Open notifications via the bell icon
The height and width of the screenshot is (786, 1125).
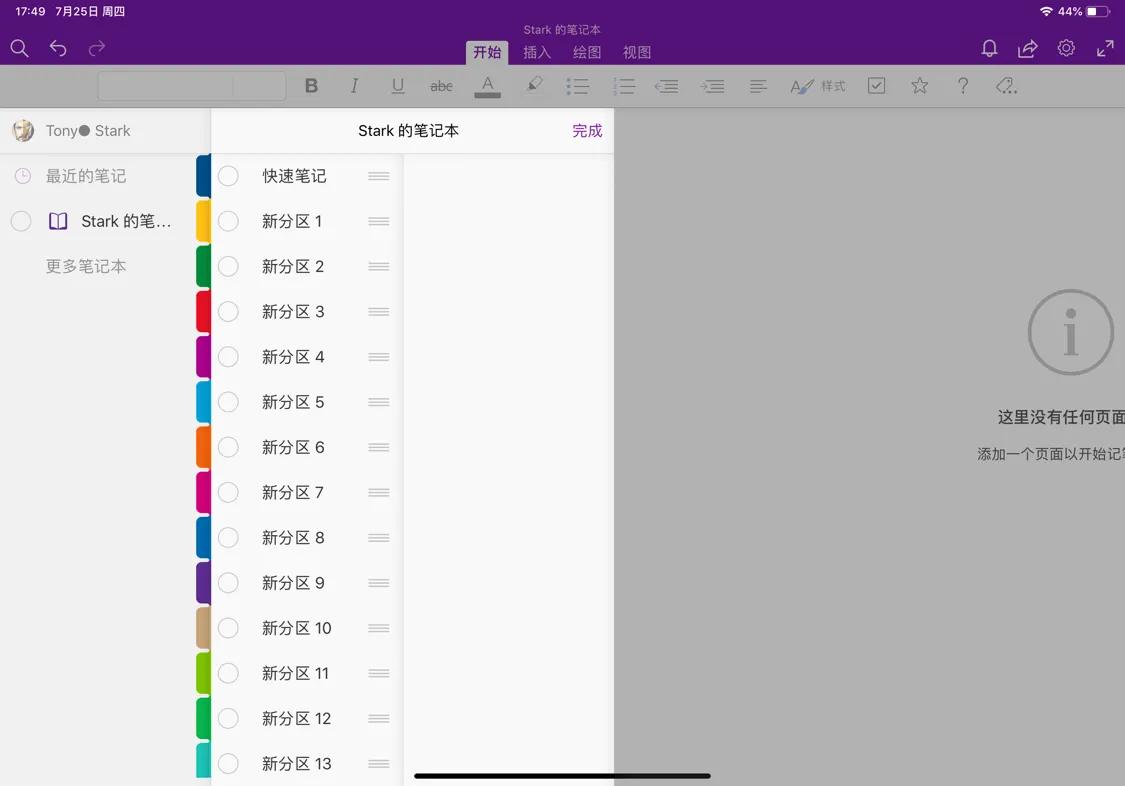(x=989, y=47)
